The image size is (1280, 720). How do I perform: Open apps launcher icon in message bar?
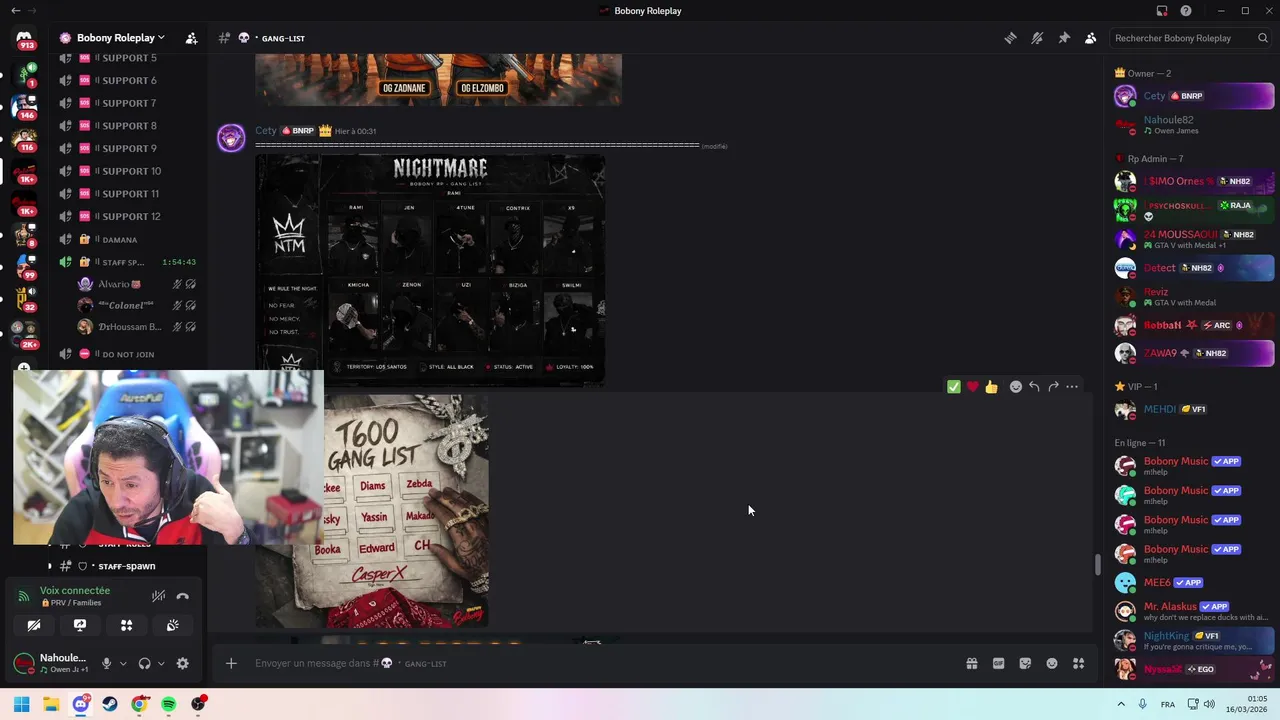(x=1078, y=663)
